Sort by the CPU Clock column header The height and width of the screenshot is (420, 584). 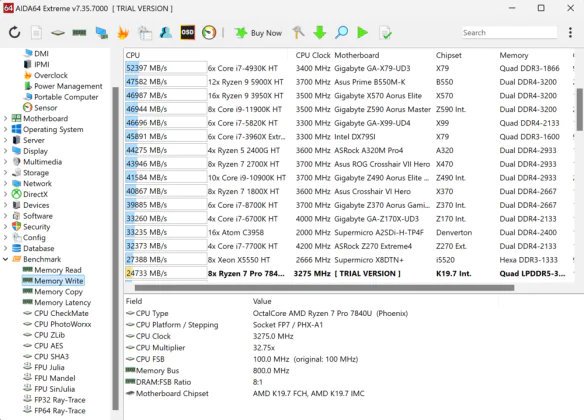313,55
